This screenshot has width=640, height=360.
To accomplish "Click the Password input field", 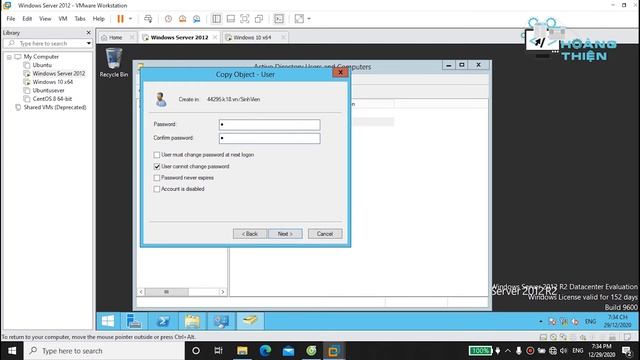I will tap(269, 124).
